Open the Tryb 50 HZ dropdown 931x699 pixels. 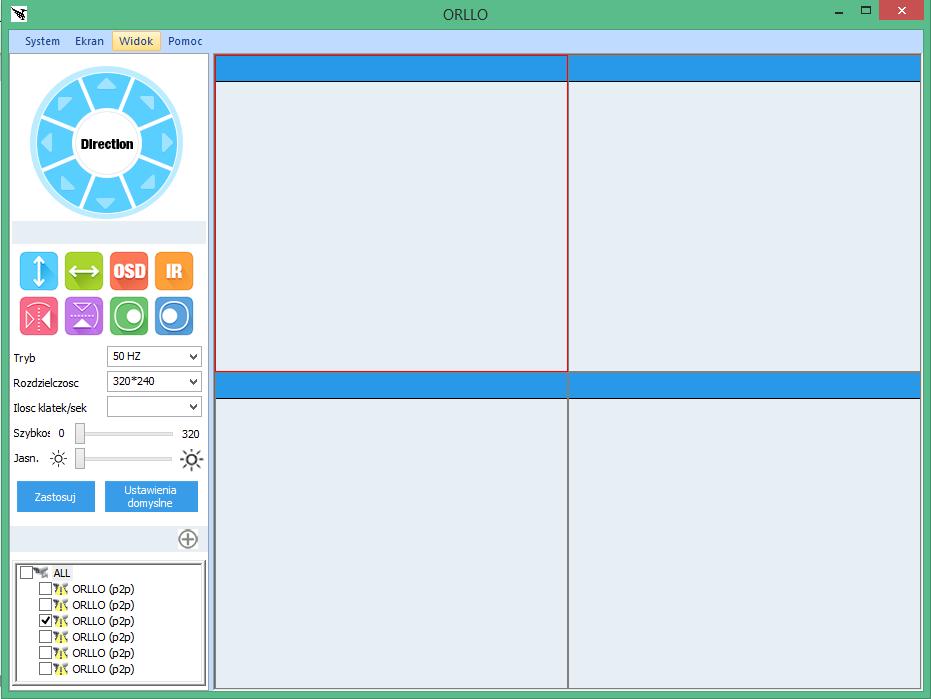tap(154, 356)
